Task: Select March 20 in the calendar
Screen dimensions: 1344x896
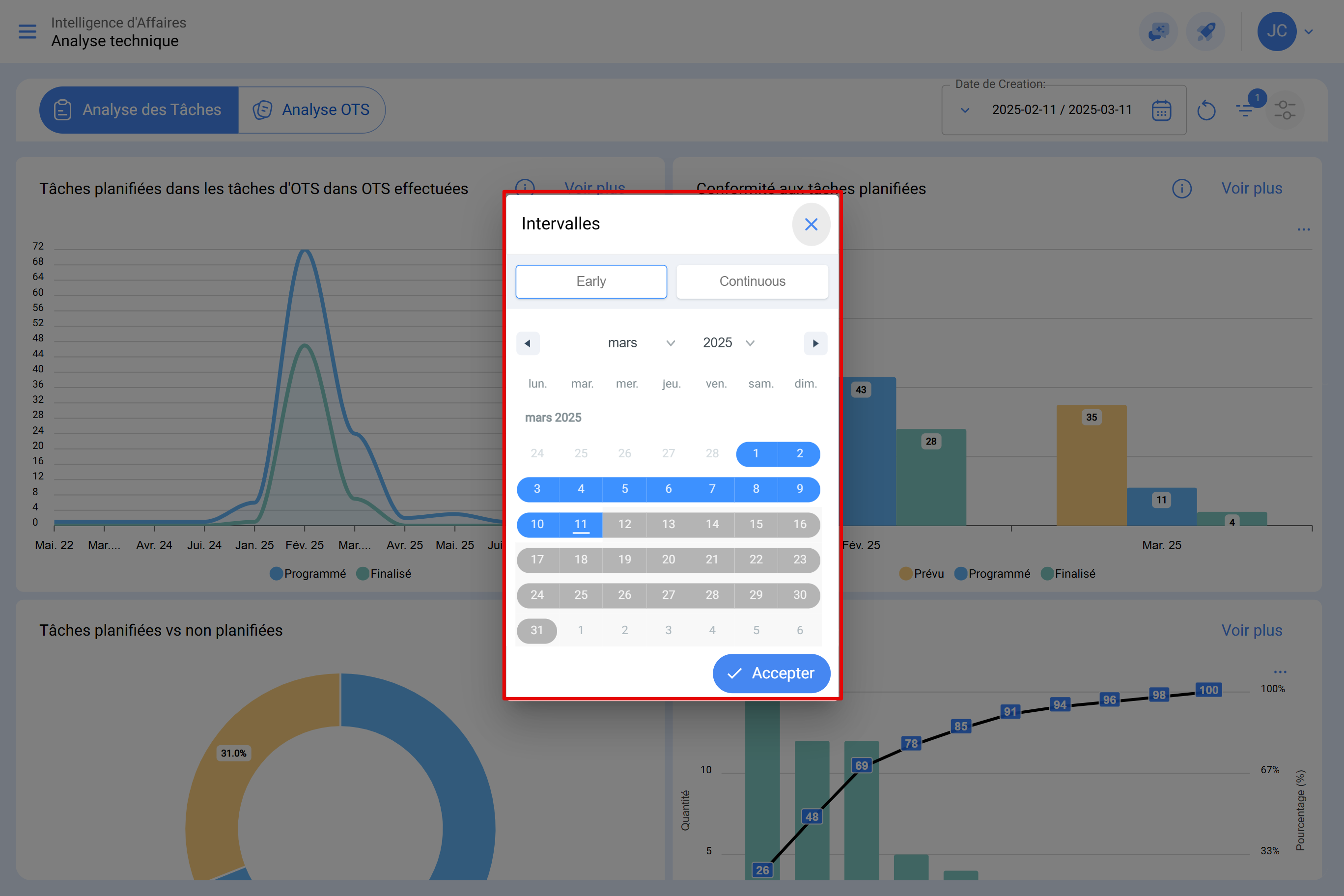Action: [x=668, y=560]
